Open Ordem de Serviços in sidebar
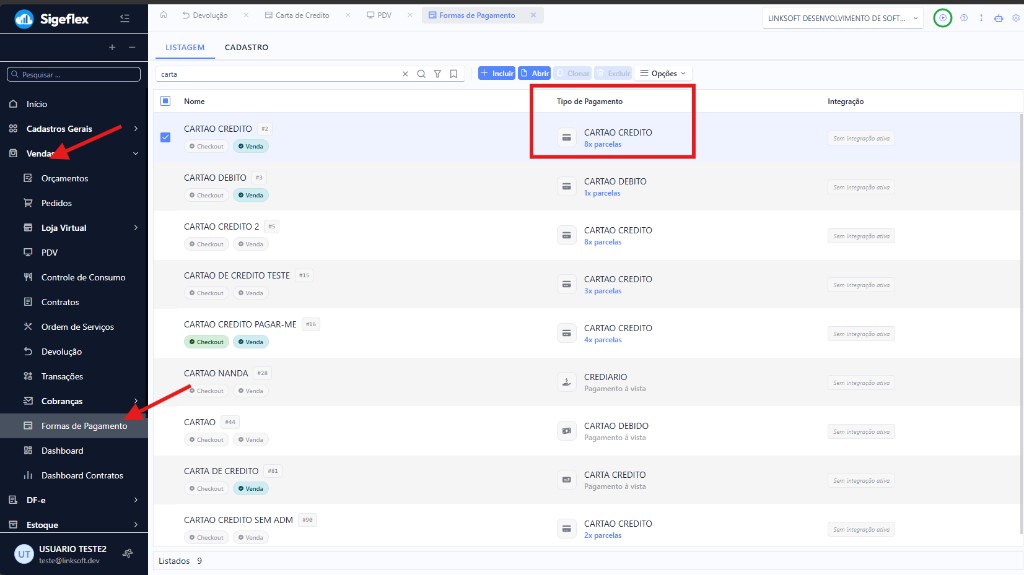Viewport: 1024px width, 575px height. coord(77,327)
